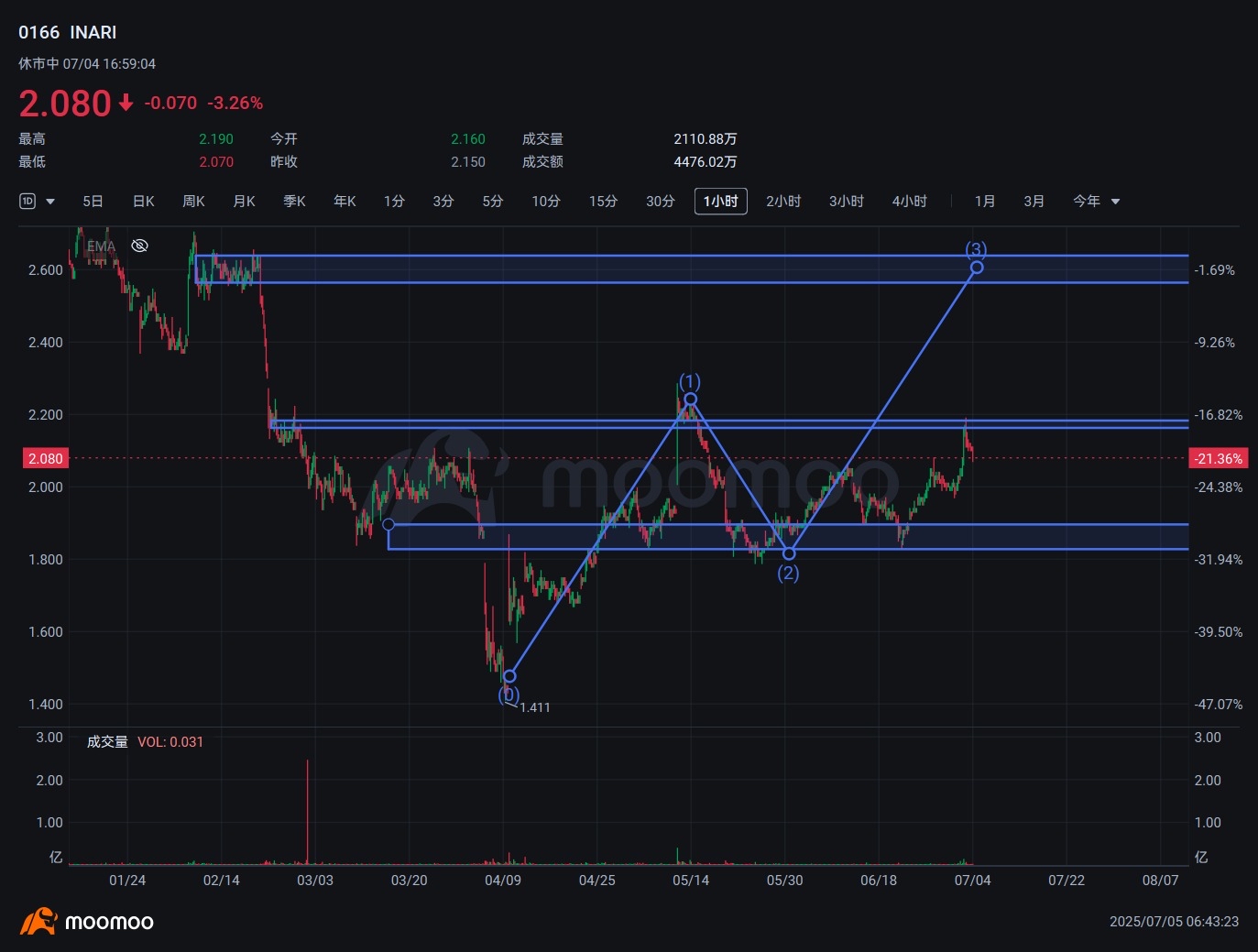Select the lower support zone circle handle
This screenshot has width=1258, height=952.
(x=388, y=524)
